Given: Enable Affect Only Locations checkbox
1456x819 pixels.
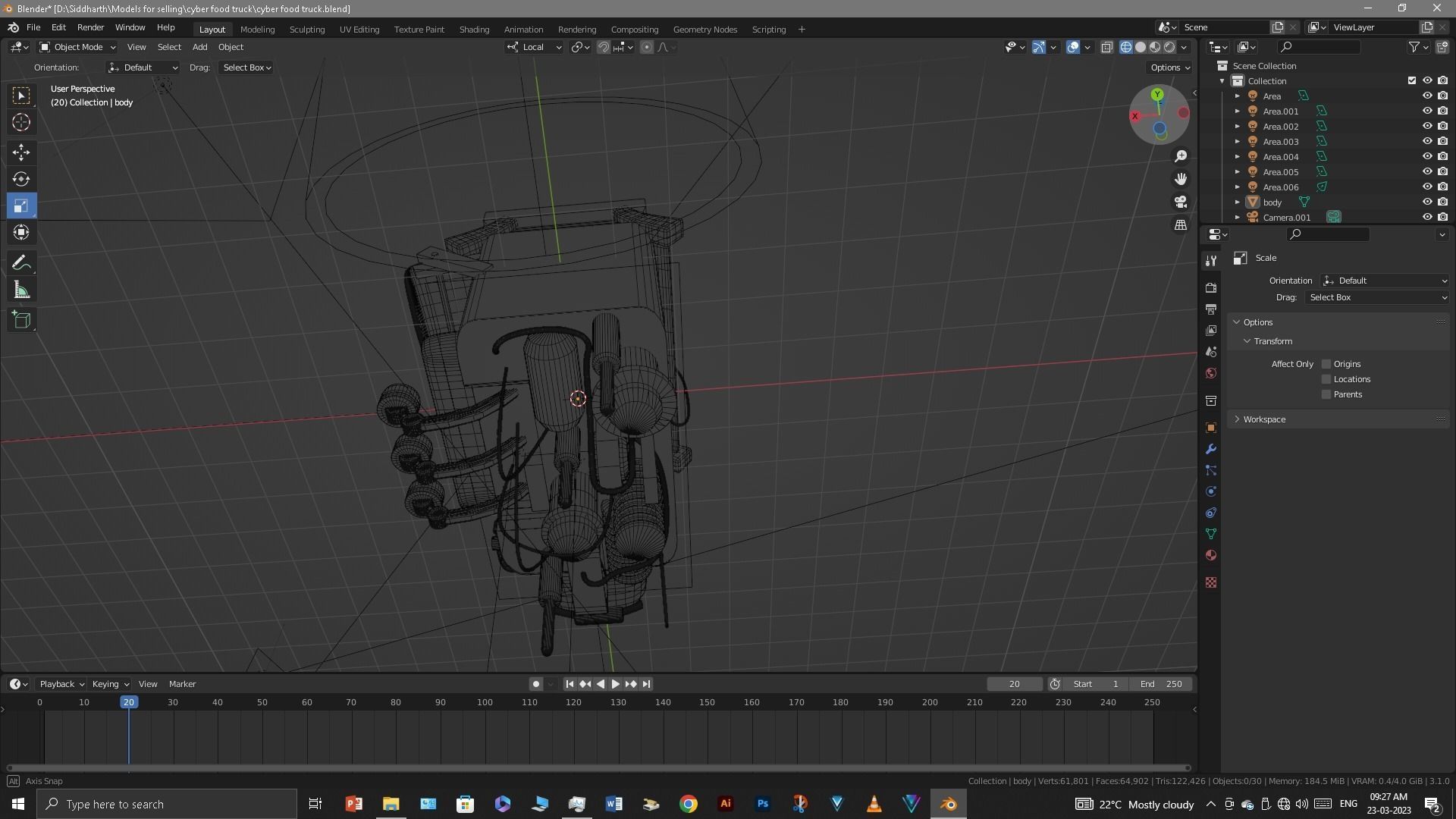Looking at the screenshot, I should [x=1326, y=379].
